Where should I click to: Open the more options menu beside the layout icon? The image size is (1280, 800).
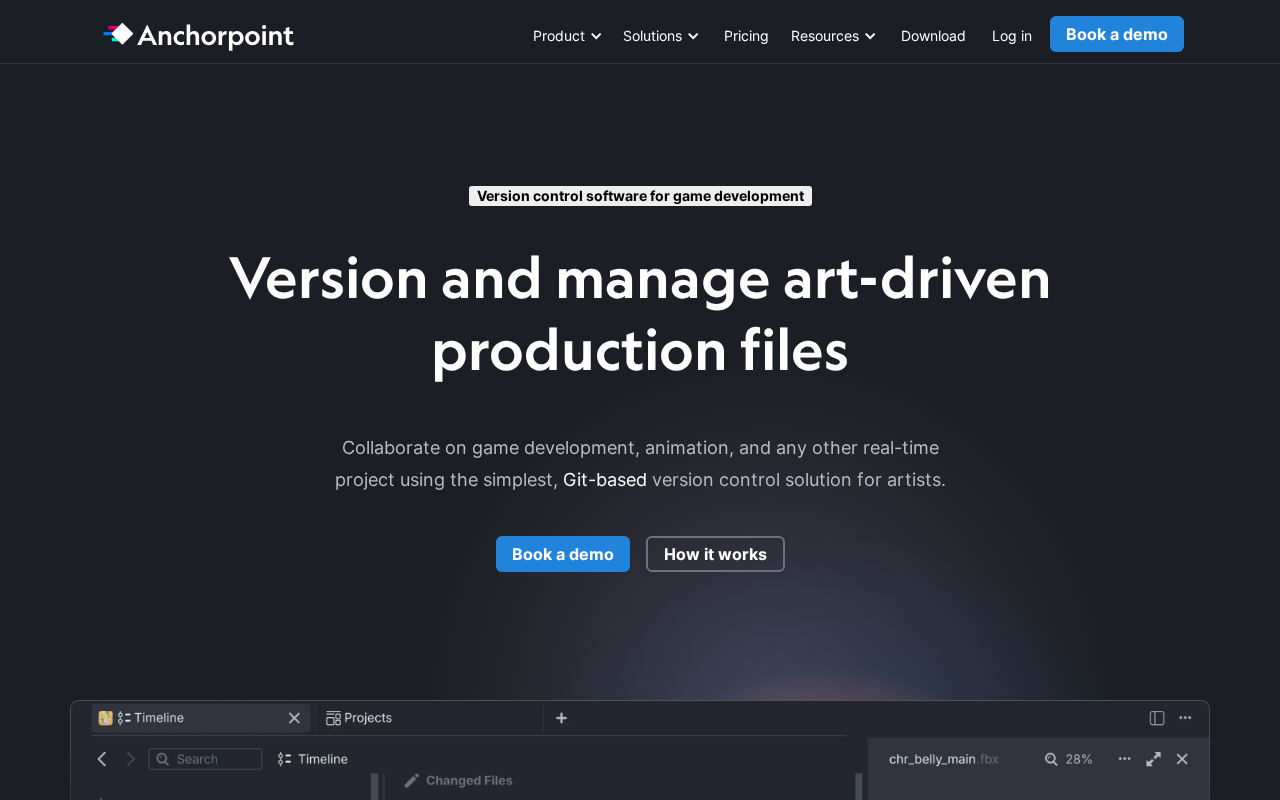click(x=1185, y=718)
